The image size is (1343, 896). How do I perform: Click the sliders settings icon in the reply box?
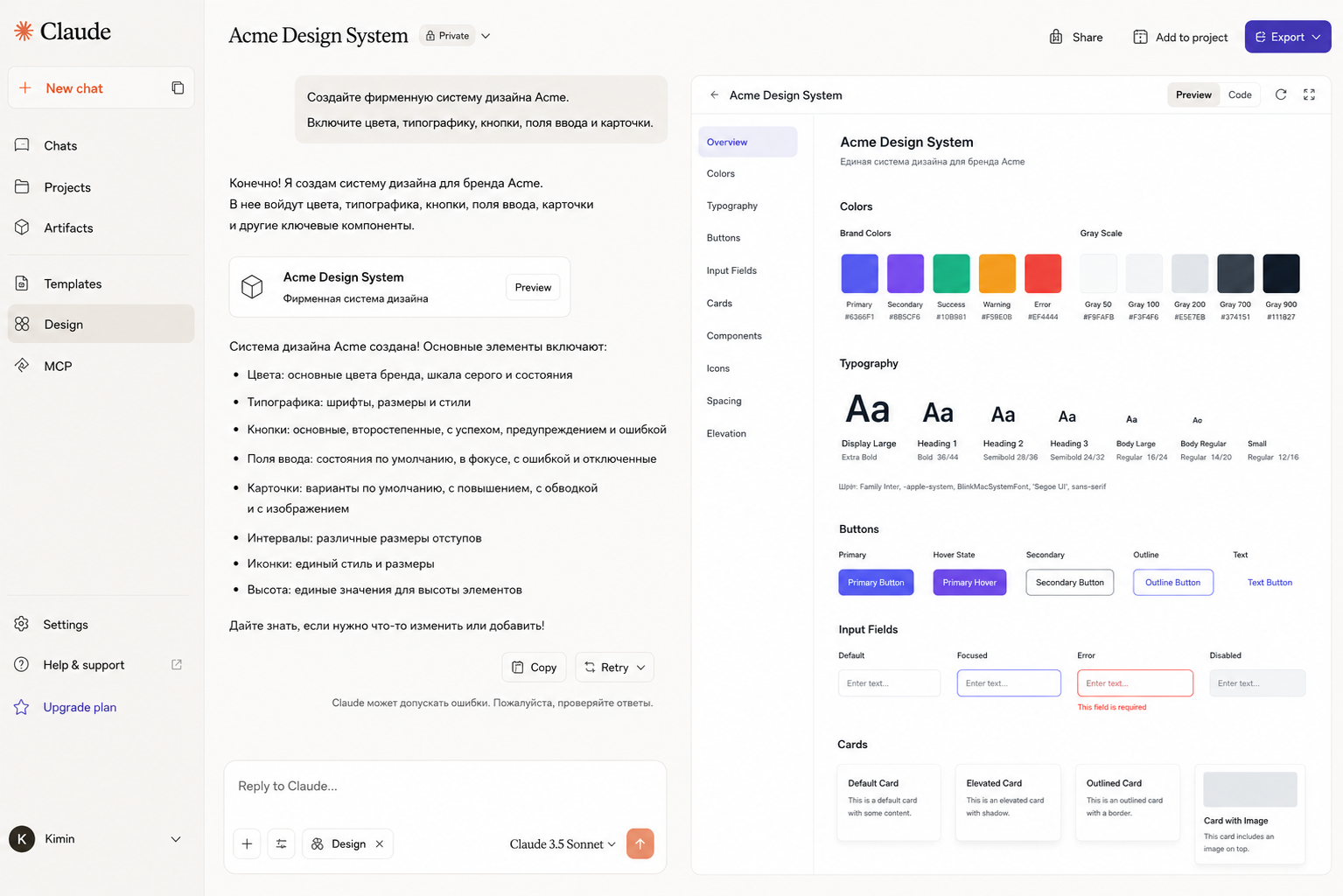(x=281, y=843)
